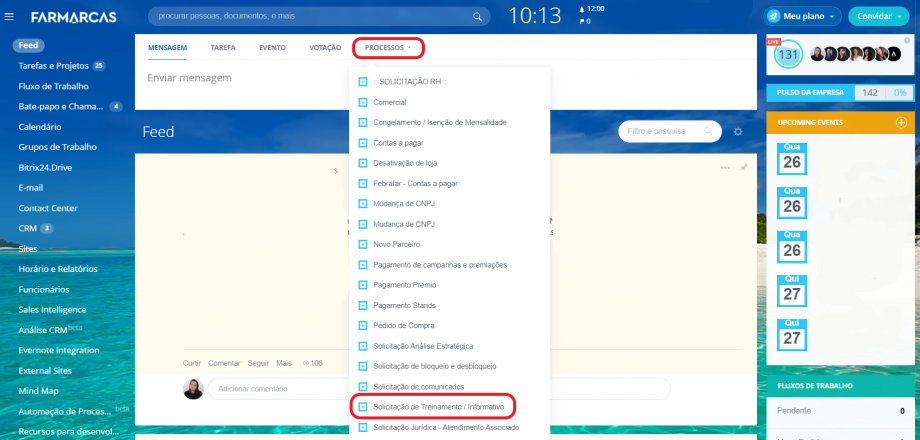
Task: Select Solicitação de Treinamento / Informativo
Action: 438,407
